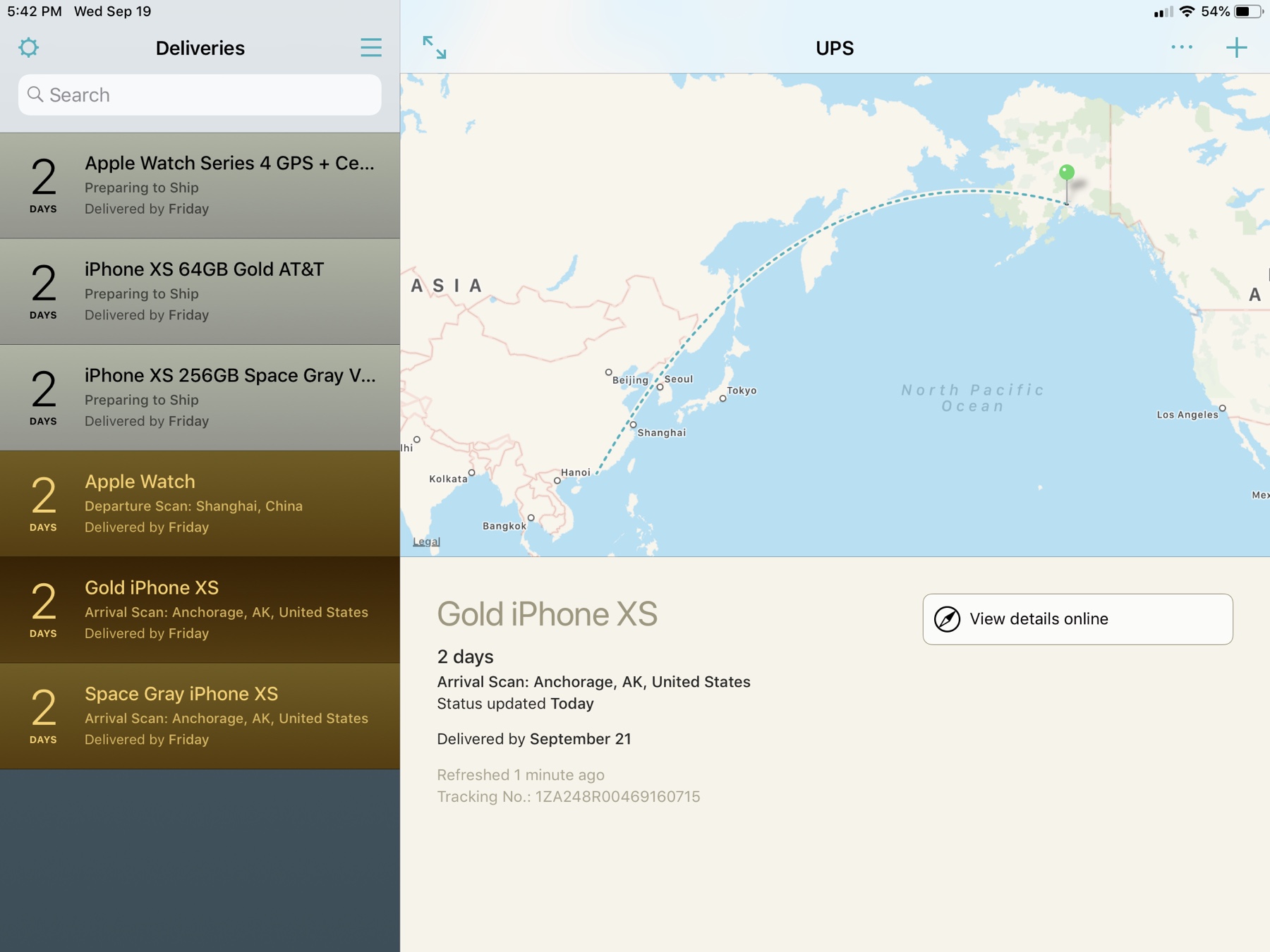Click the compass icon beside View details online
The image size is (1270, 952).
[x=947, y=619]
